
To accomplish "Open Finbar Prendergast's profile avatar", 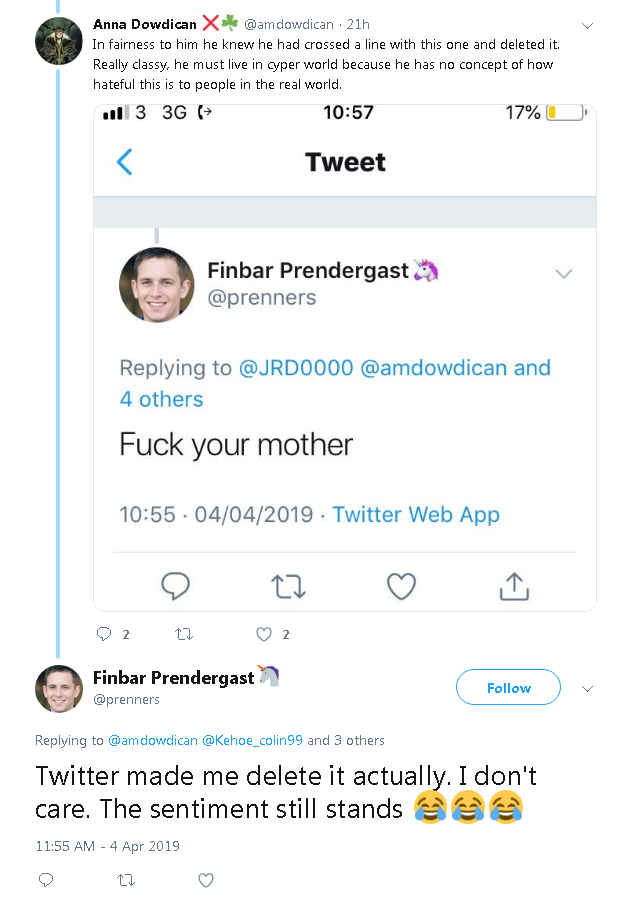I will (x=59, y=688).
